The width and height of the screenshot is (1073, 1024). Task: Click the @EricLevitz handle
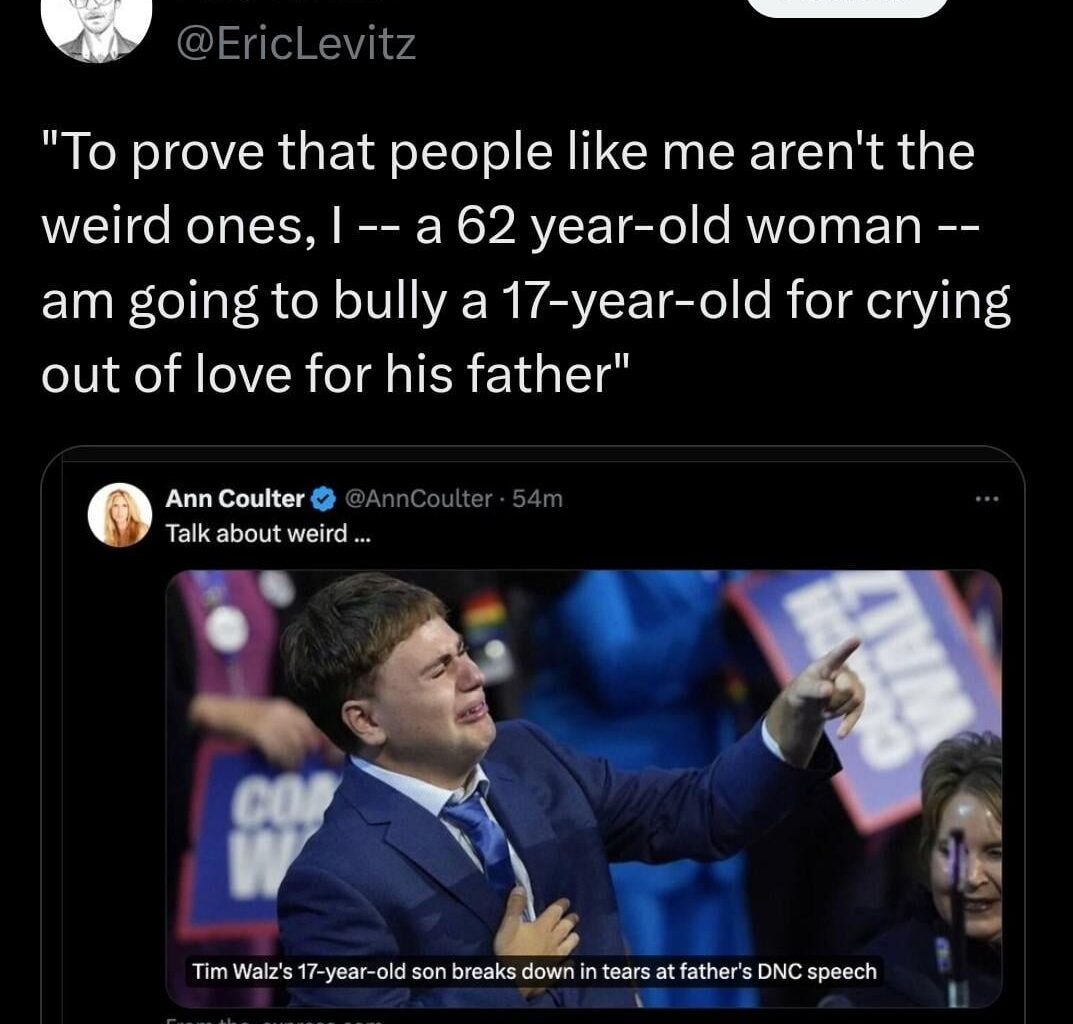[x=296, y=44]
